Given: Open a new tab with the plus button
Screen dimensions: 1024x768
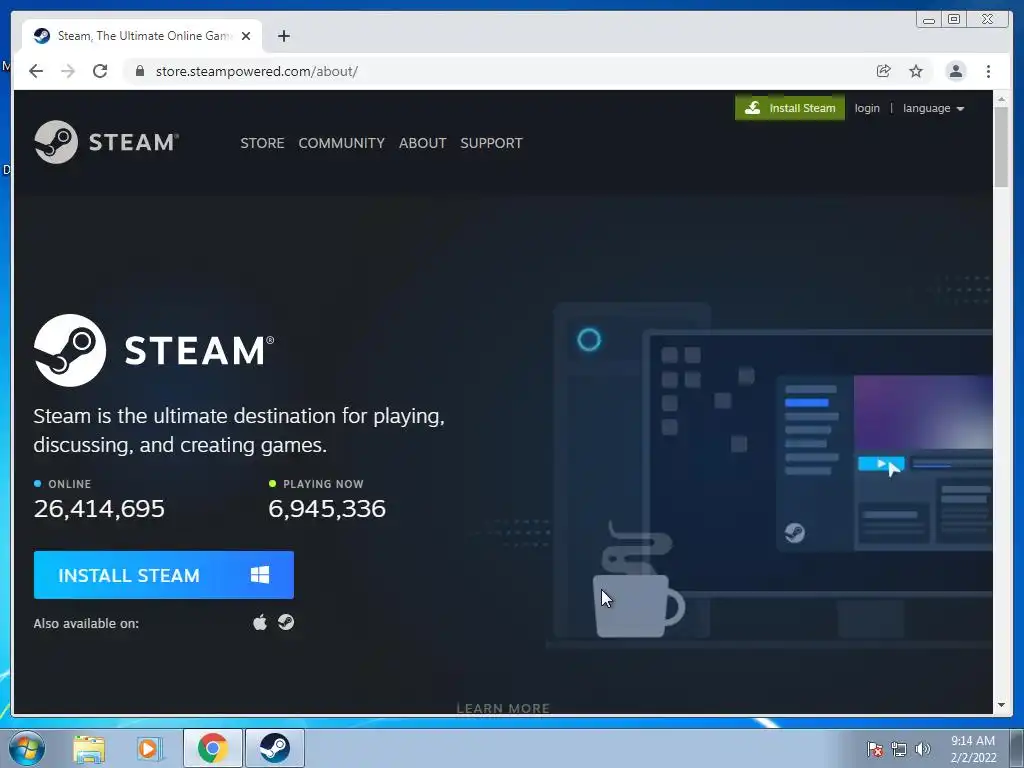Looking at the screenshot, I should [283, 36].
